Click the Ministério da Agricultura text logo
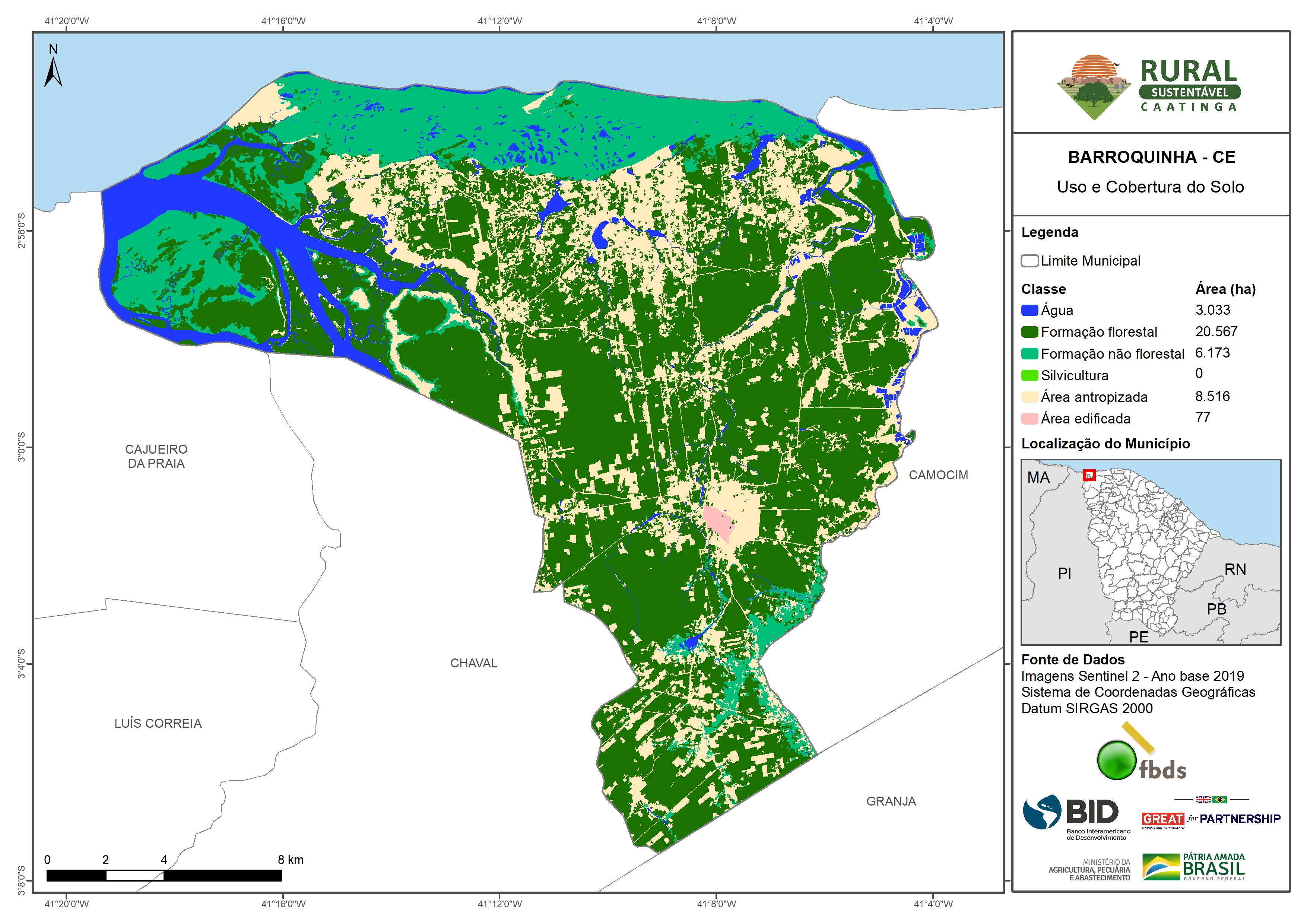 coord(1089,870)
